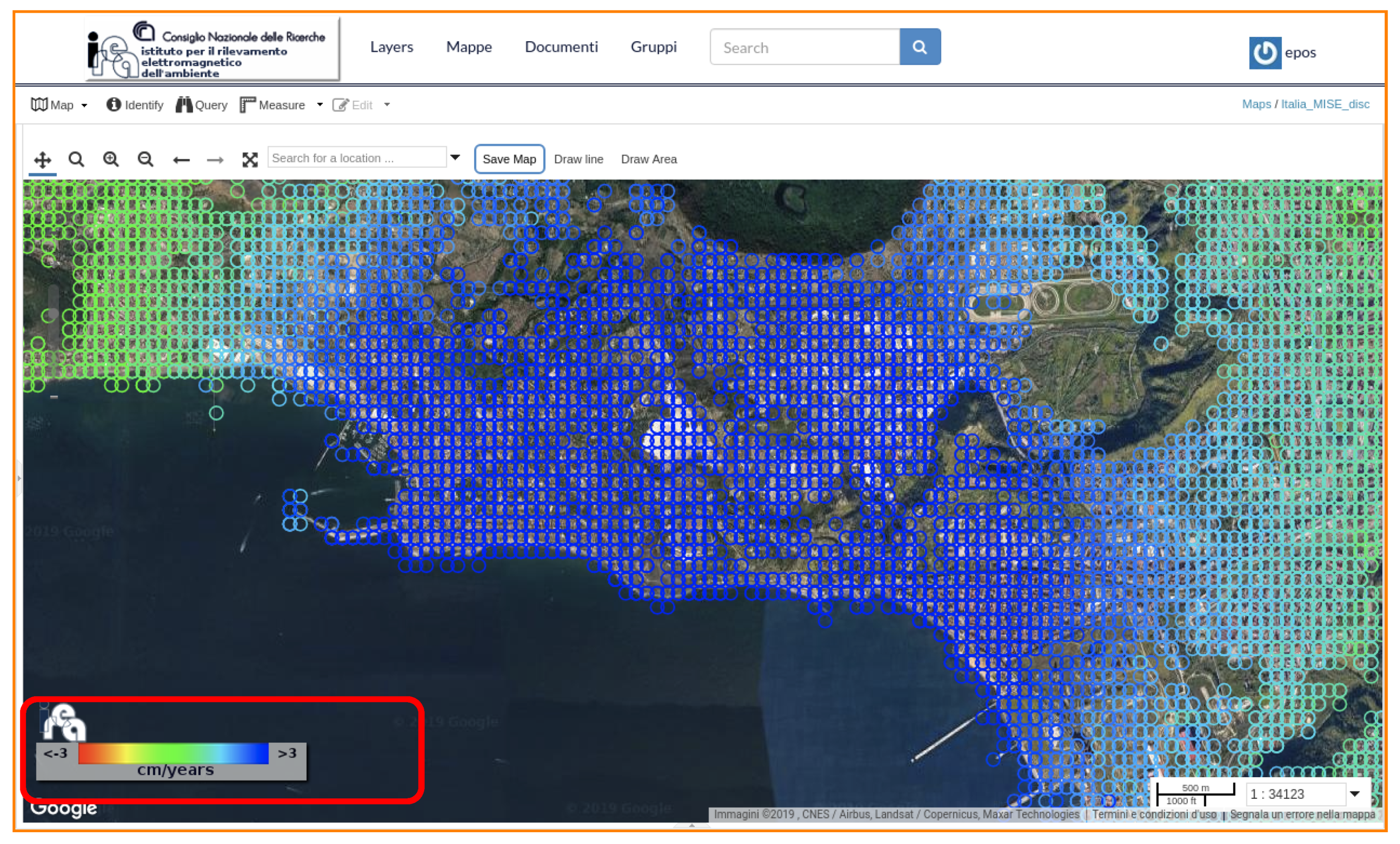Viewport: 1400px width, 844px height.
Task: Click the Zoom In icon
Action: tap(112, 160)
